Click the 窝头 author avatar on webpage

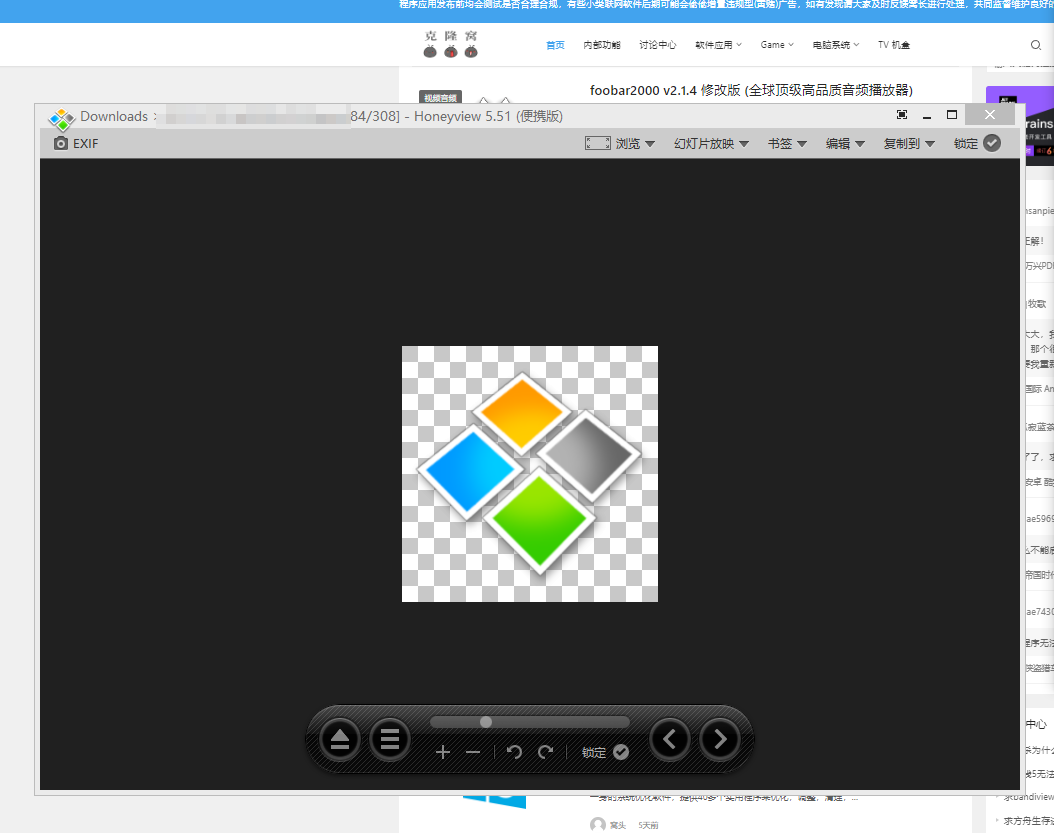point(598,824)
